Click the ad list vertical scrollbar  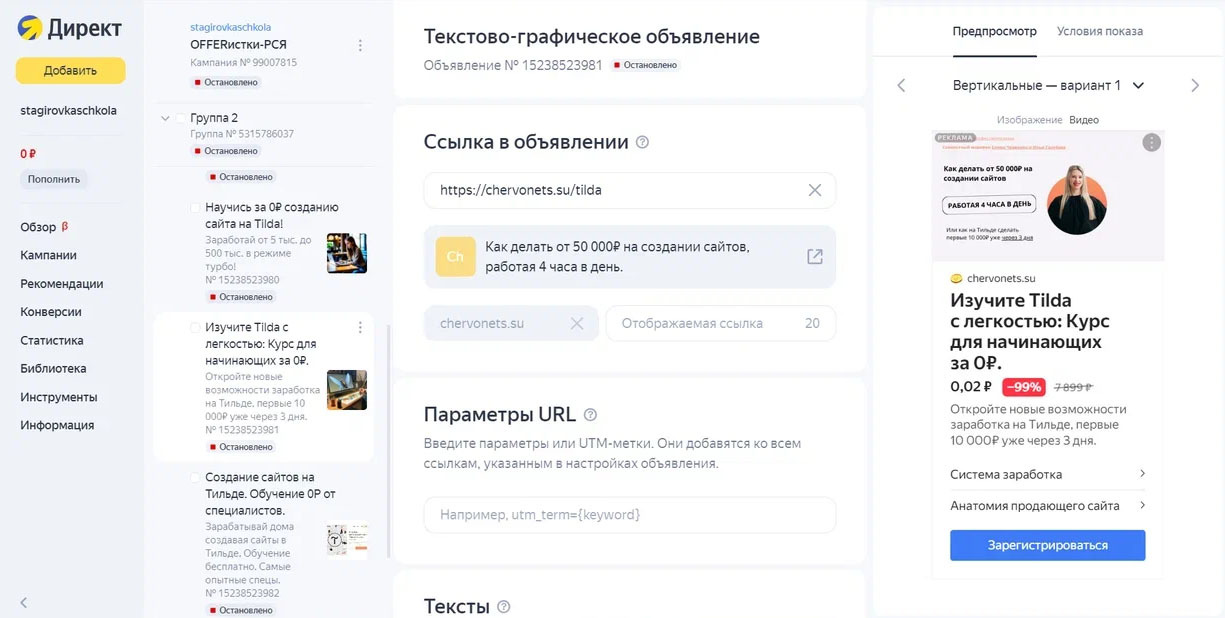tap(387, 440)
